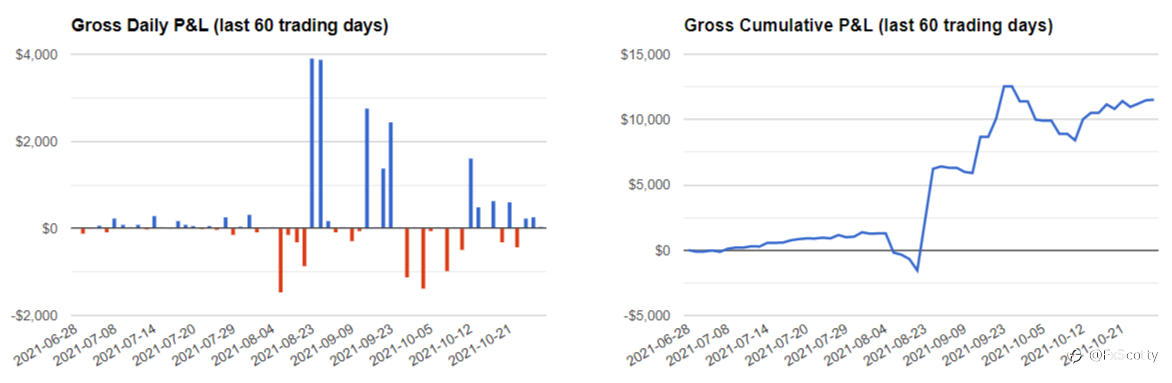Click the -$5,000 label on Cumulative chart
This screenshot has height=383, width=1172.
[646, 315]
